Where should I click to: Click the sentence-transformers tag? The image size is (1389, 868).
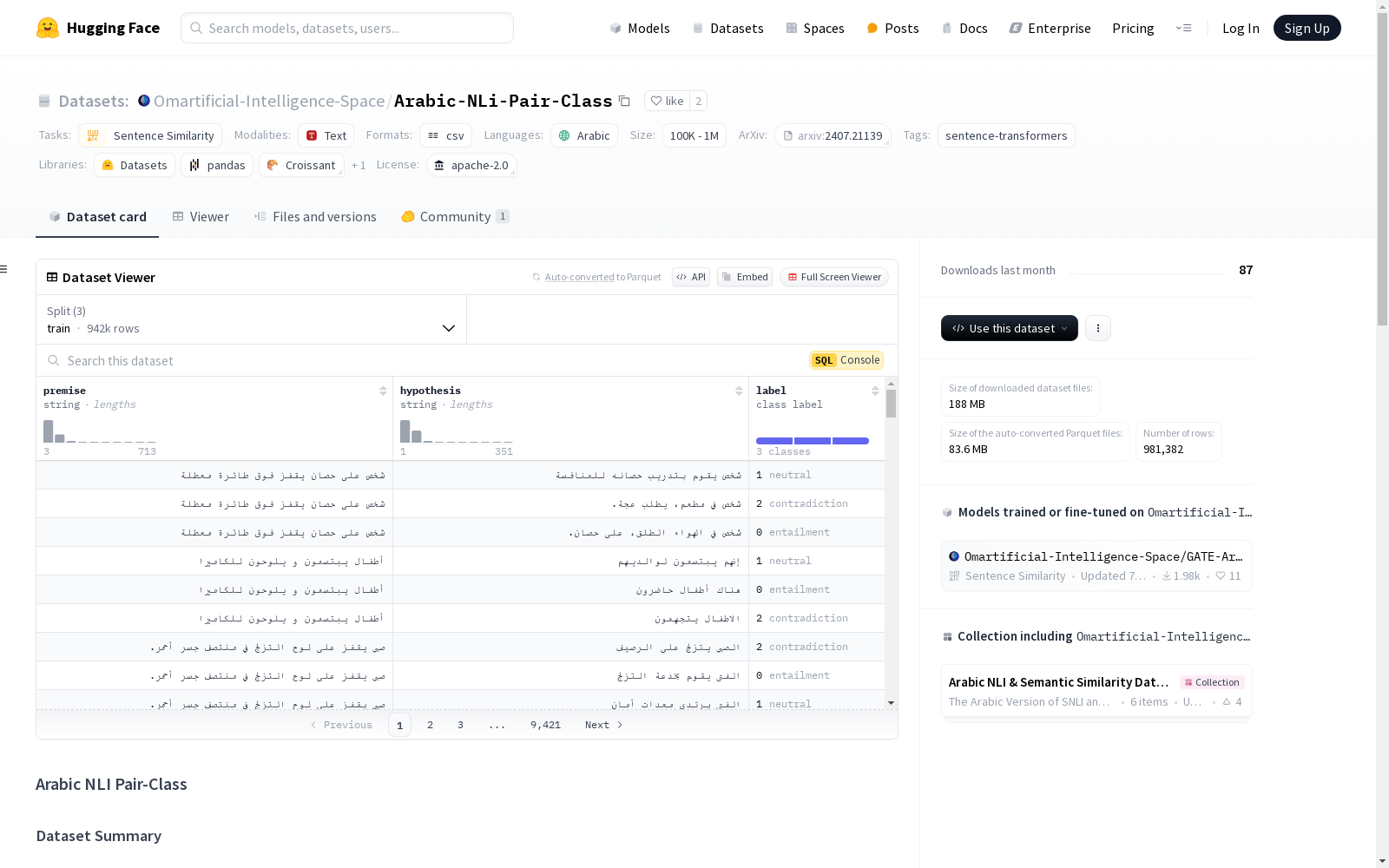coord(1006,135)
